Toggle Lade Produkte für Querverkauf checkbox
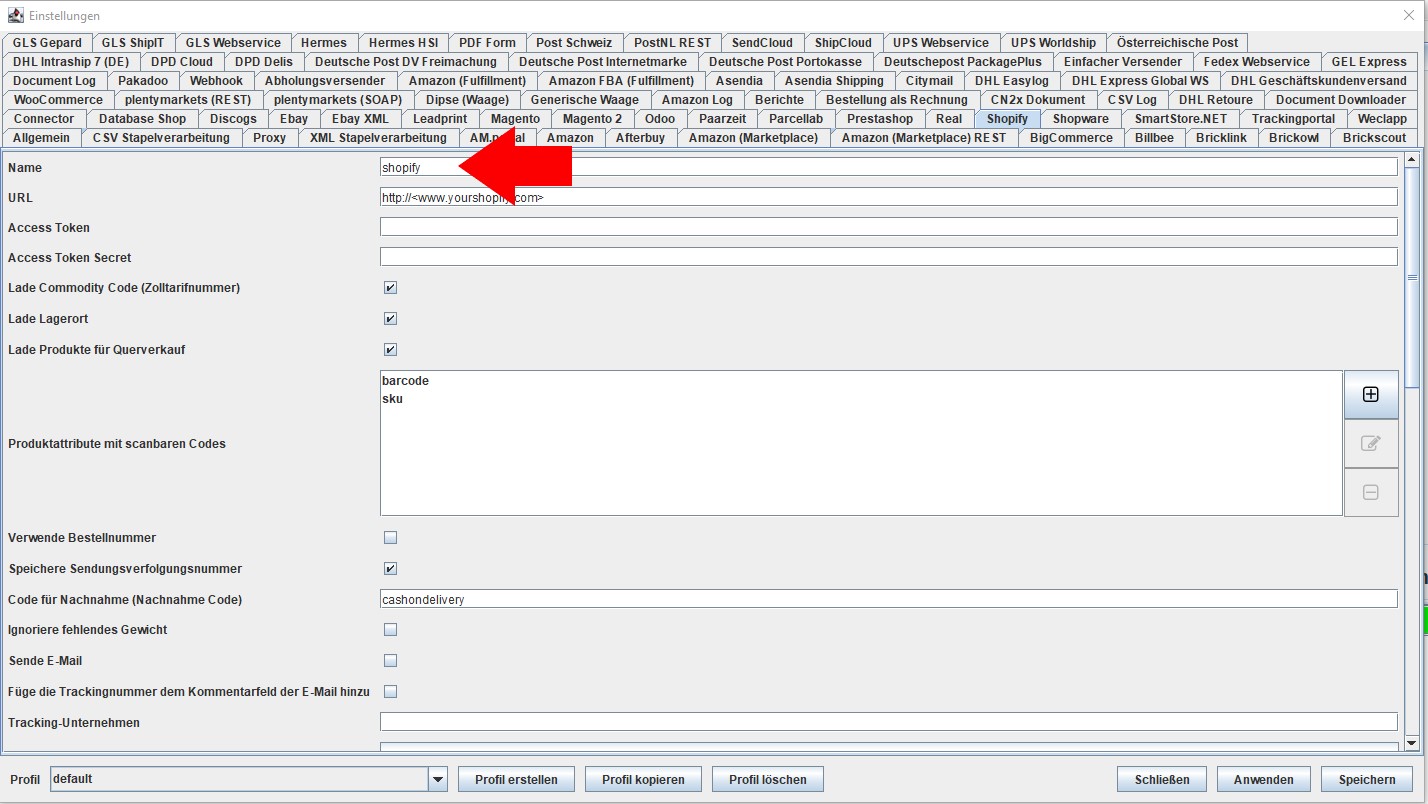This screenshot has height=804, width=1428. coord(391,350)
